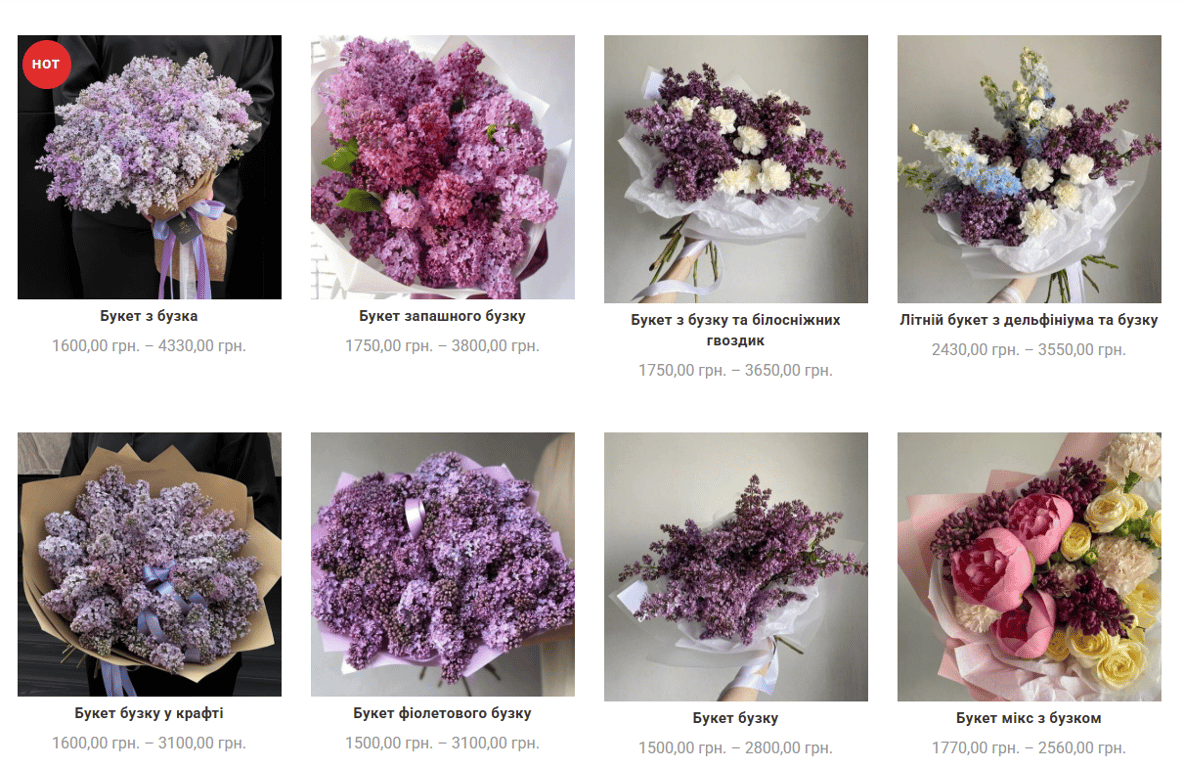Open the delphinium and lilac summer bouquet image

point(1029,169)
